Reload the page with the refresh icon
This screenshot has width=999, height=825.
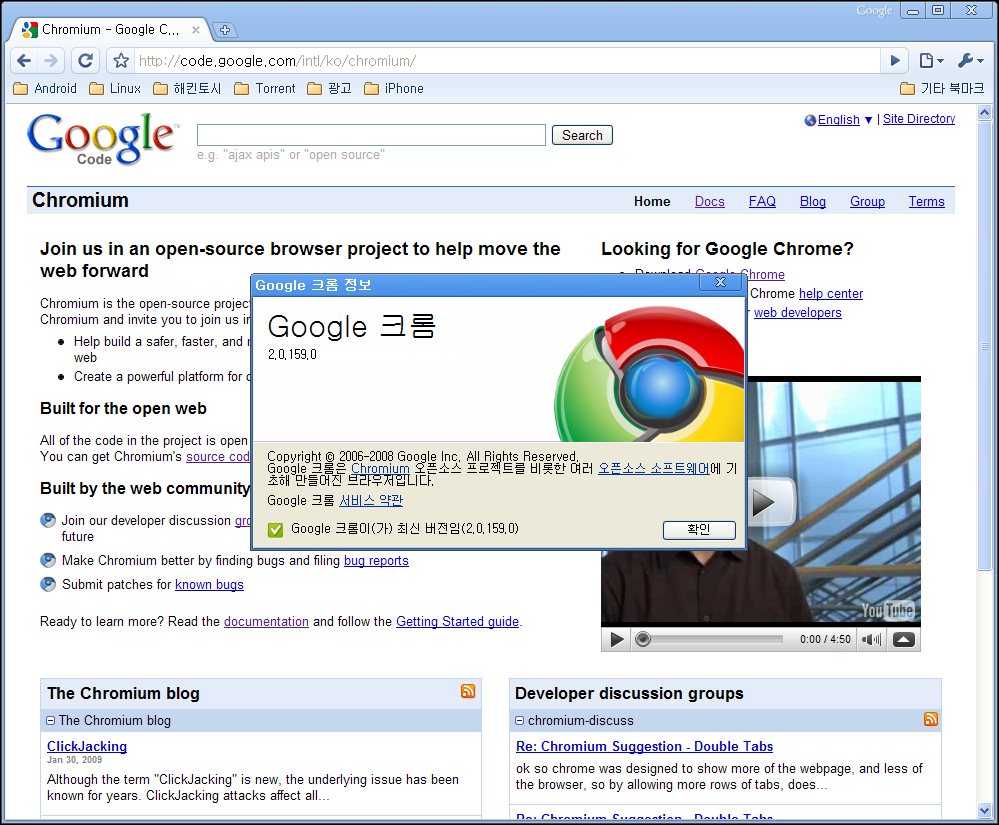(85, 61)
